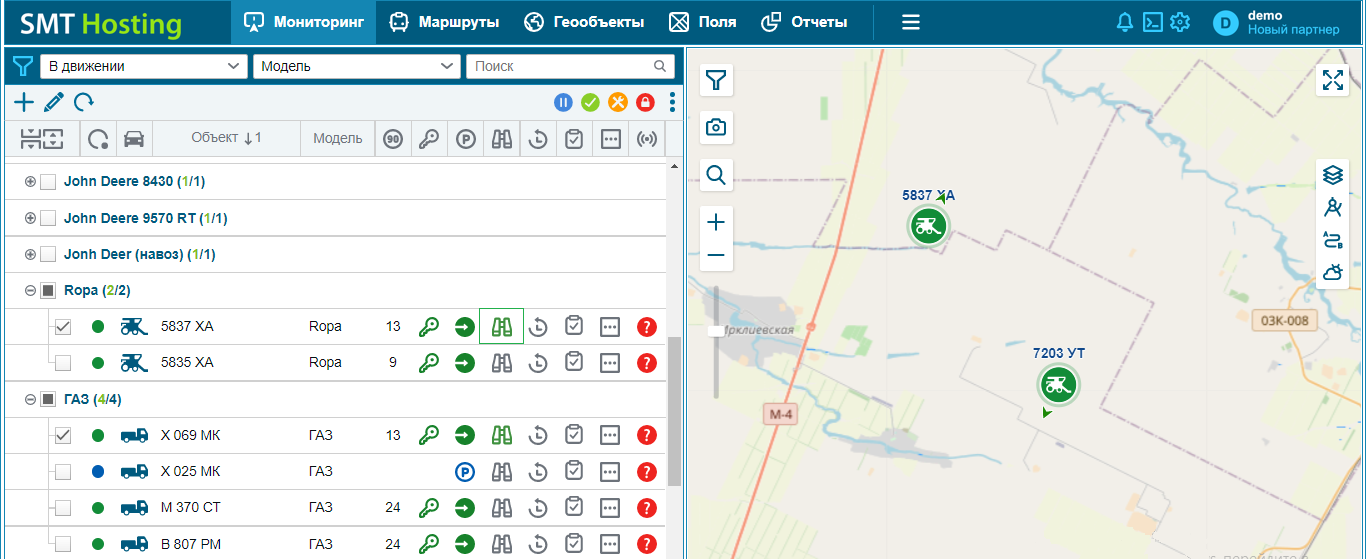Check the John Deere 9570 RT group checkbox
The image size is (1366, 559).
(x=47, y=217)
